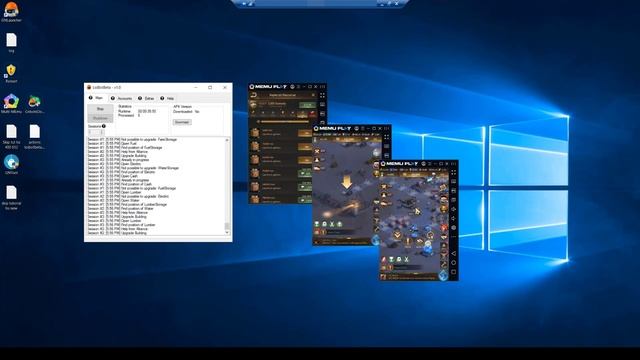Click the Sessions number stepper
This screenshot has height=360, width=640.
point(96,132)
